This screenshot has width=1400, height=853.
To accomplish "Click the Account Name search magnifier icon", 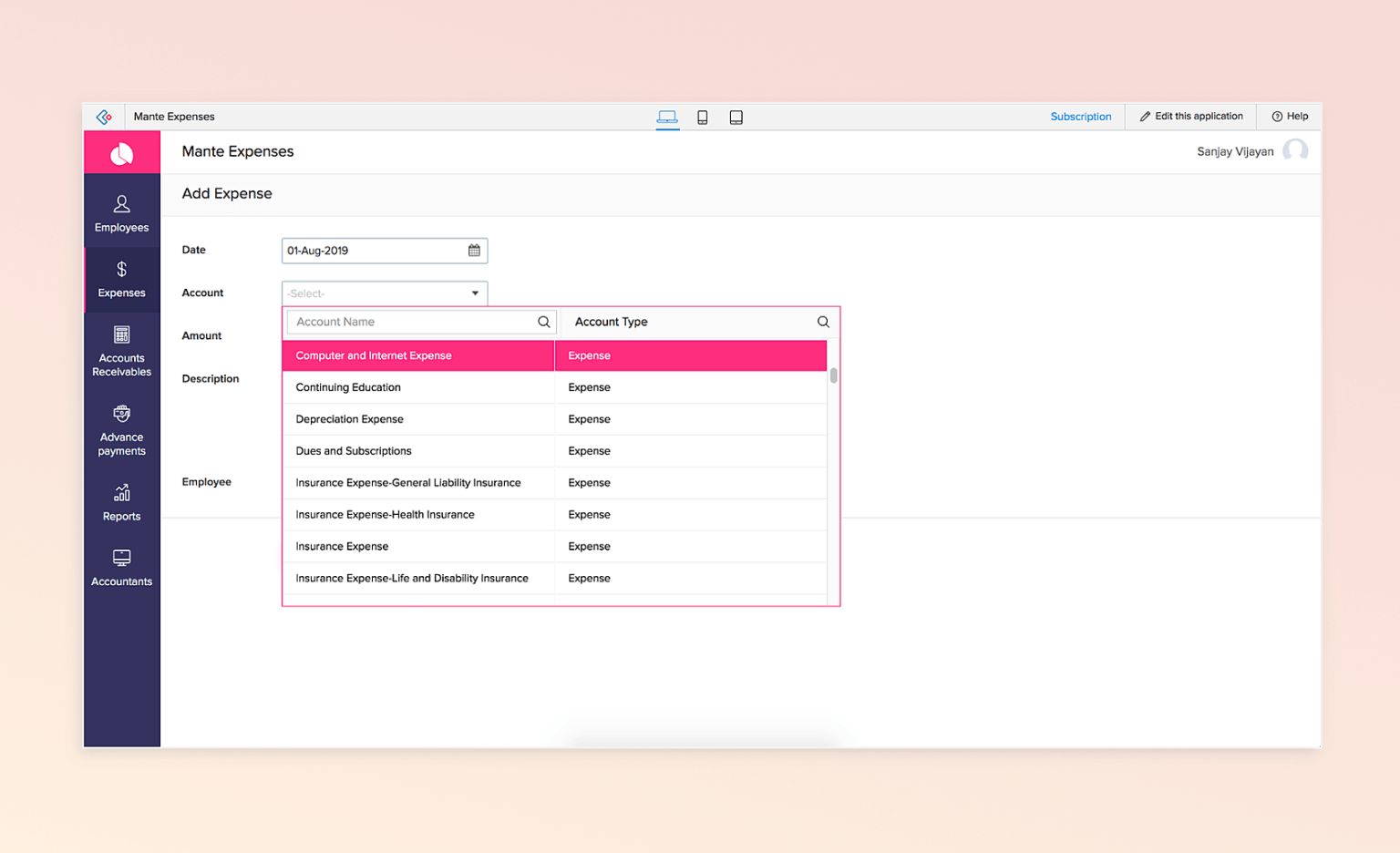I will pyautogui.click(x=543, y=322).
